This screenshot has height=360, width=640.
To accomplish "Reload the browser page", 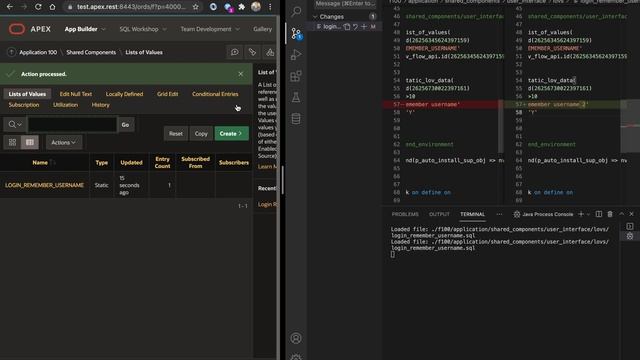I will coord(38,7).
